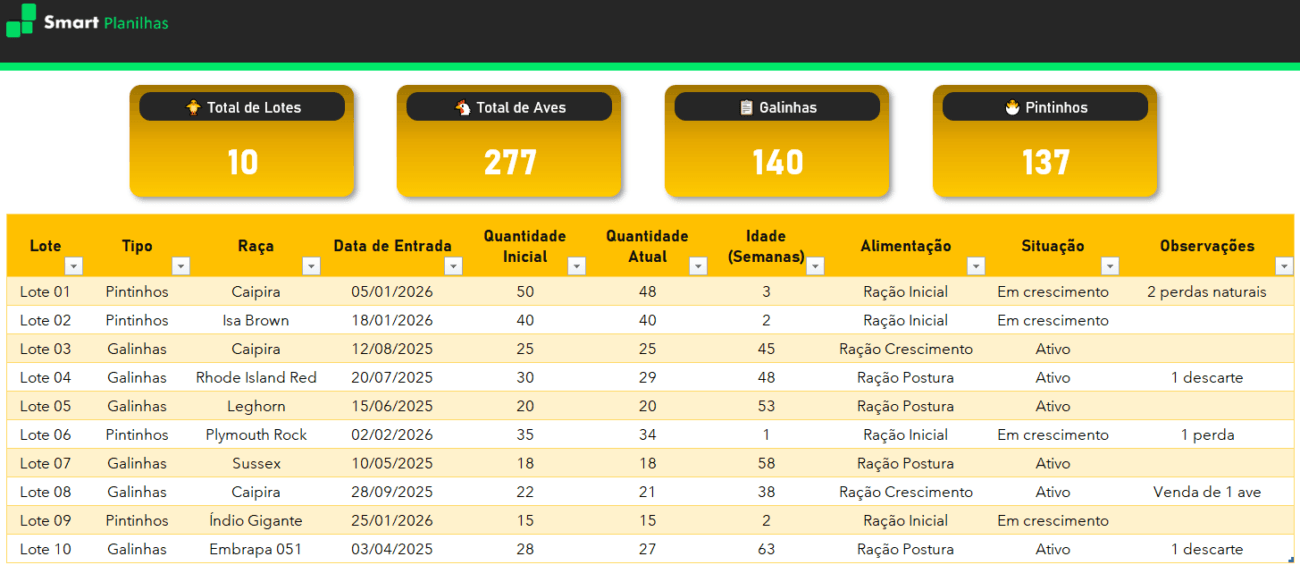Image resolution: width=1300 pixels, height=565 pixels.
Task: Click the entry date 02/02/2026
Action: (x=392, y=435)
